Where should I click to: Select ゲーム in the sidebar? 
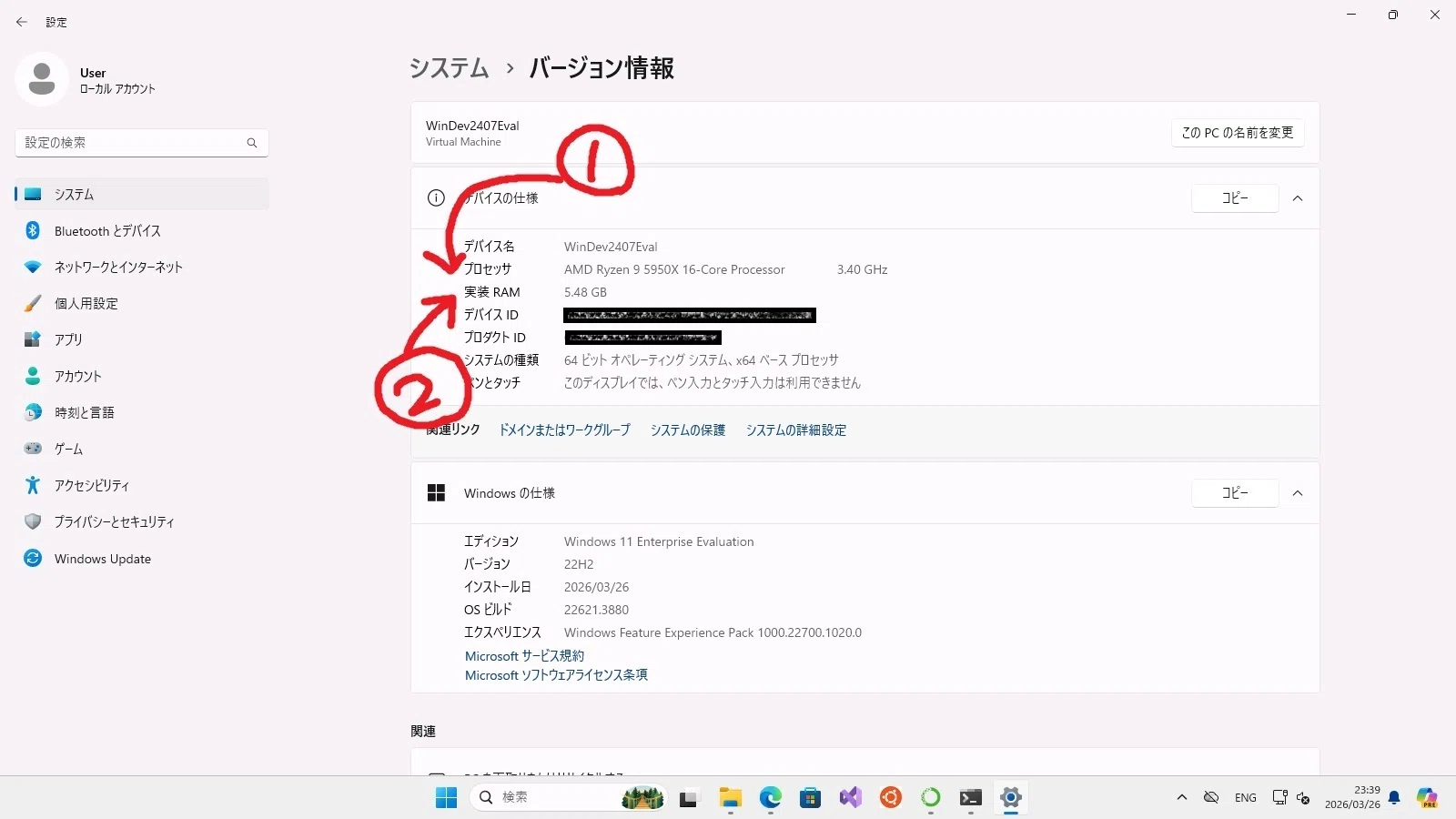tap(142, 449)
